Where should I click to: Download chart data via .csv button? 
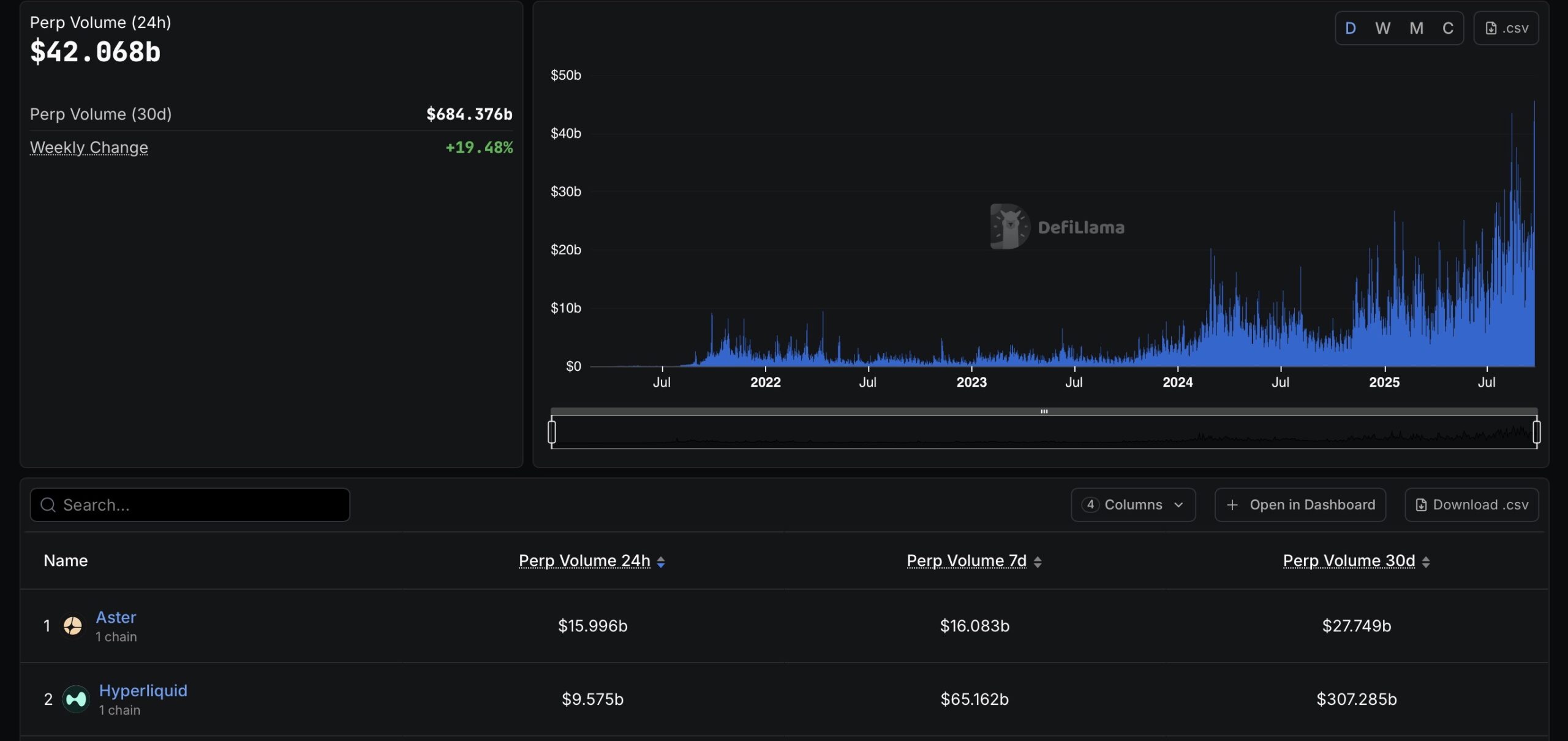pyautogui.click(x=1506, y=28)
